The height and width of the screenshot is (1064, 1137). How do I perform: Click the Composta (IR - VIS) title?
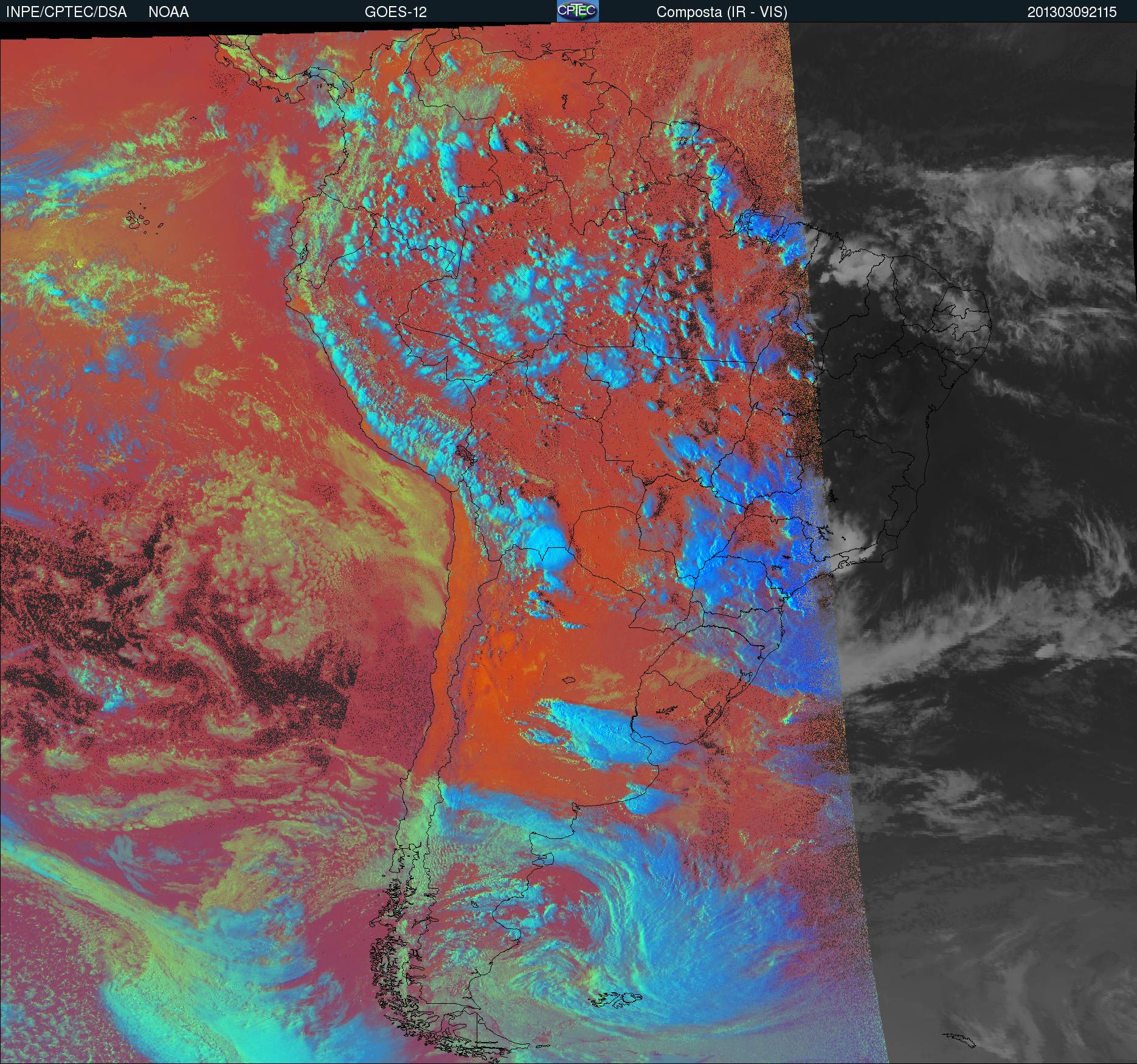722,12
